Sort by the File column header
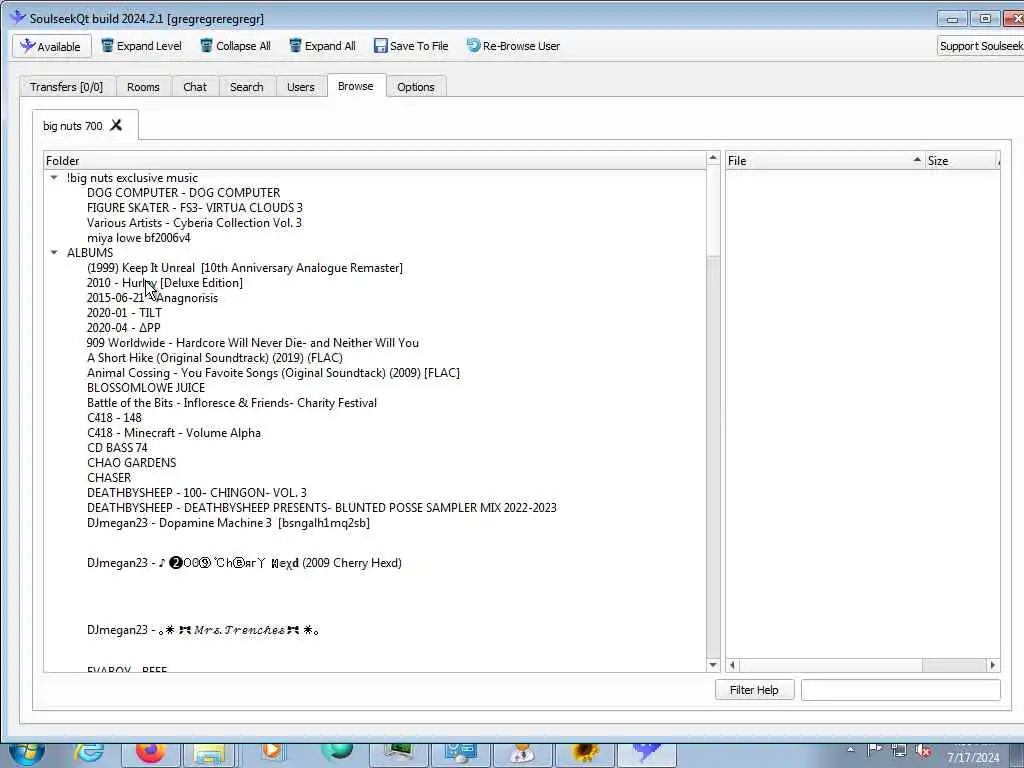This screenshot has height=768, width=1024. [825, 161]
